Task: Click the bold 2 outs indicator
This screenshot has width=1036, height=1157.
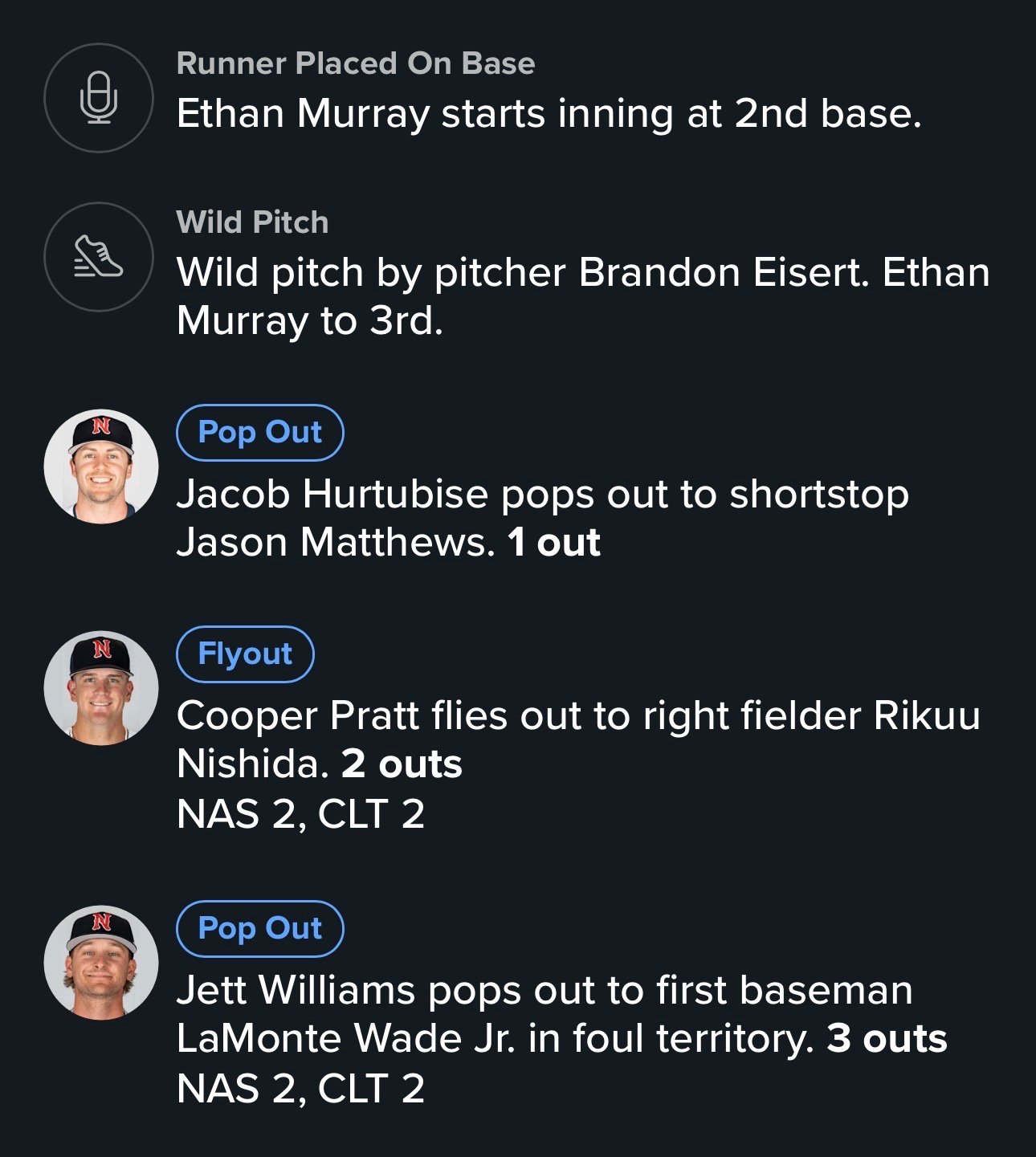Action: [402, 764]
